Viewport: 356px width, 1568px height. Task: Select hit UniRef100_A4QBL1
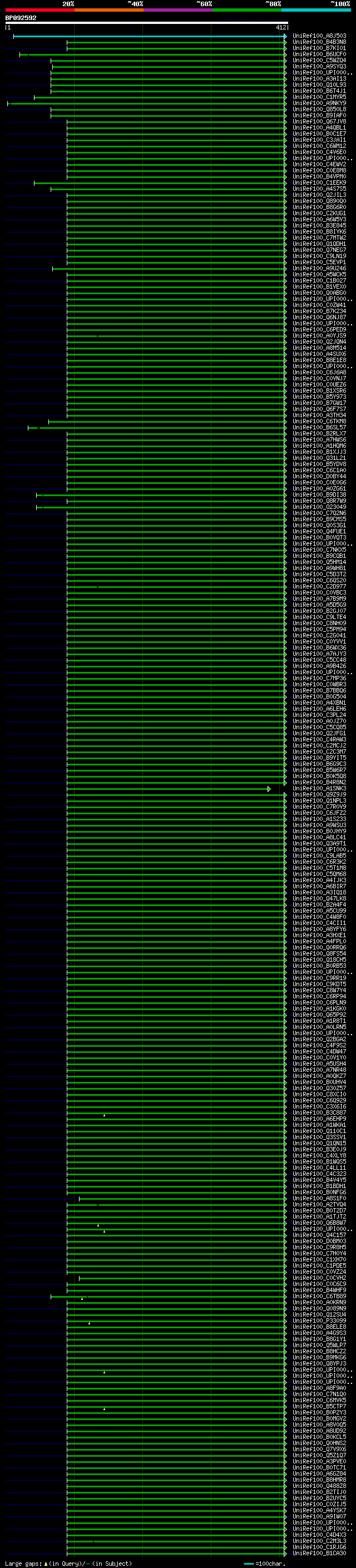click(319, 128)
